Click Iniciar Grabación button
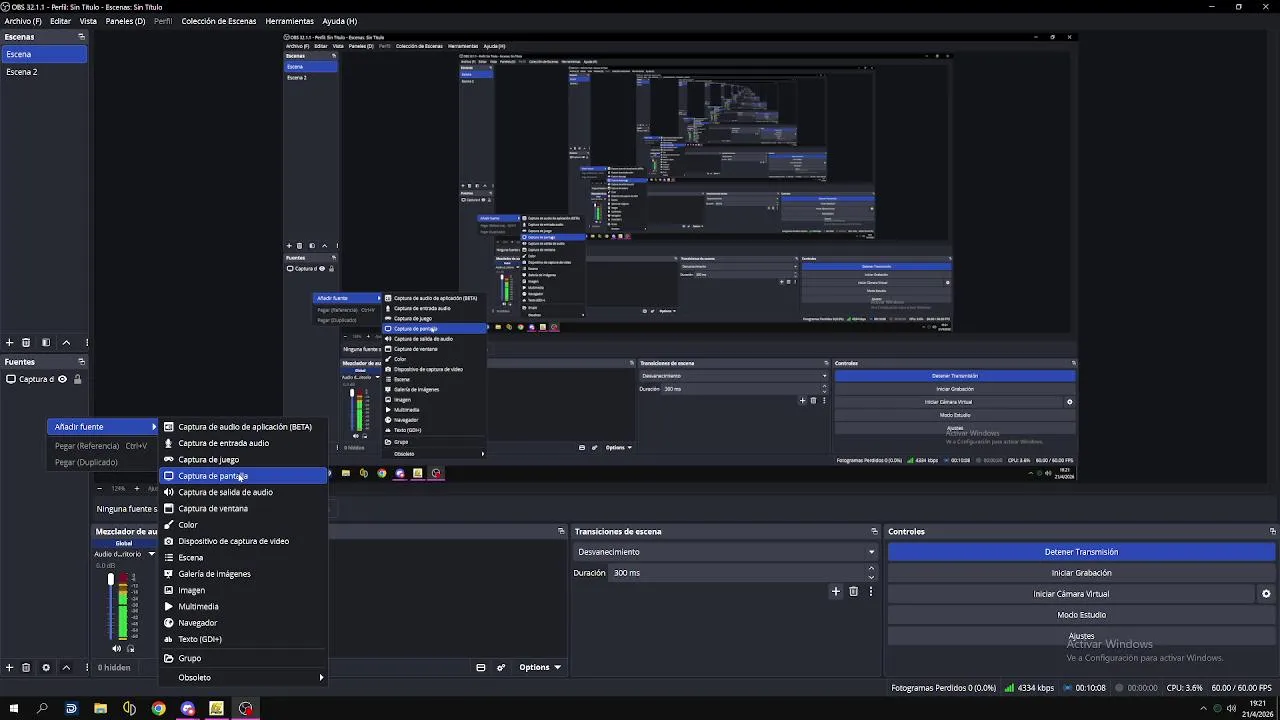The width and height of the screenshot is (1280, 720). [1081, 573]
